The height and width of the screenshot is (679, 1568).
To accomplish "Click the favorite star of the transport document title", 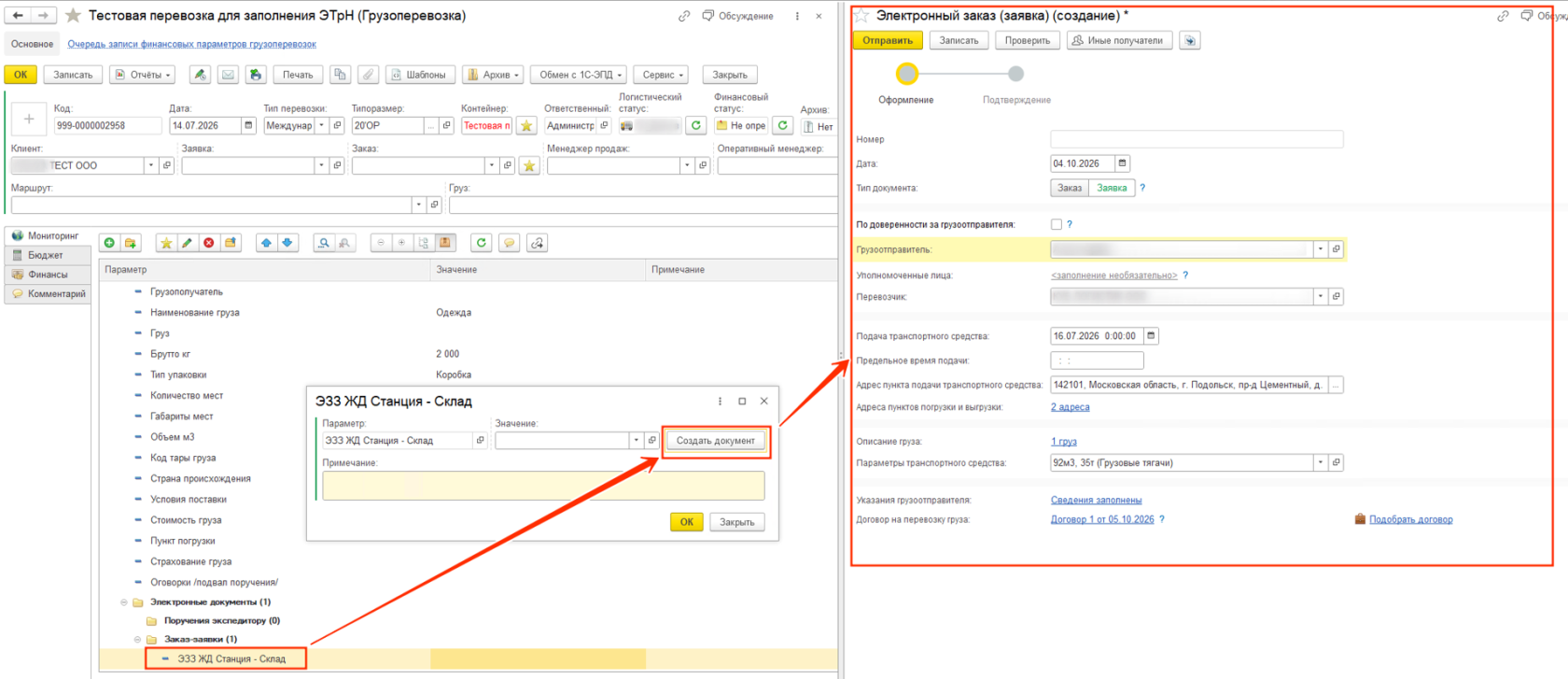I will 73,16.
